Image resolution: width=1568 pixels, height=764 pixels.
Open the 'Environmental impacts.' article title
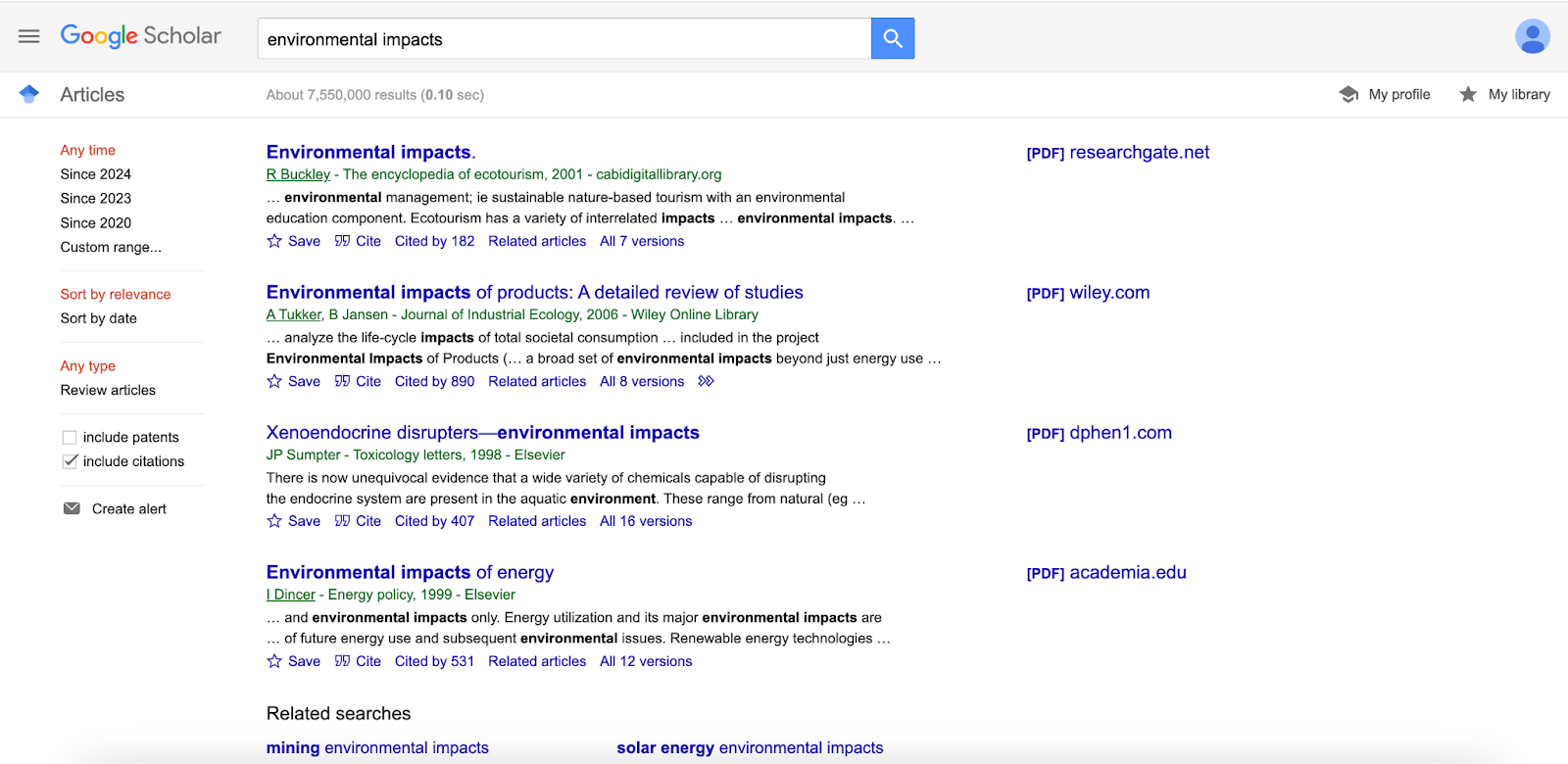[x=370, y=152]
